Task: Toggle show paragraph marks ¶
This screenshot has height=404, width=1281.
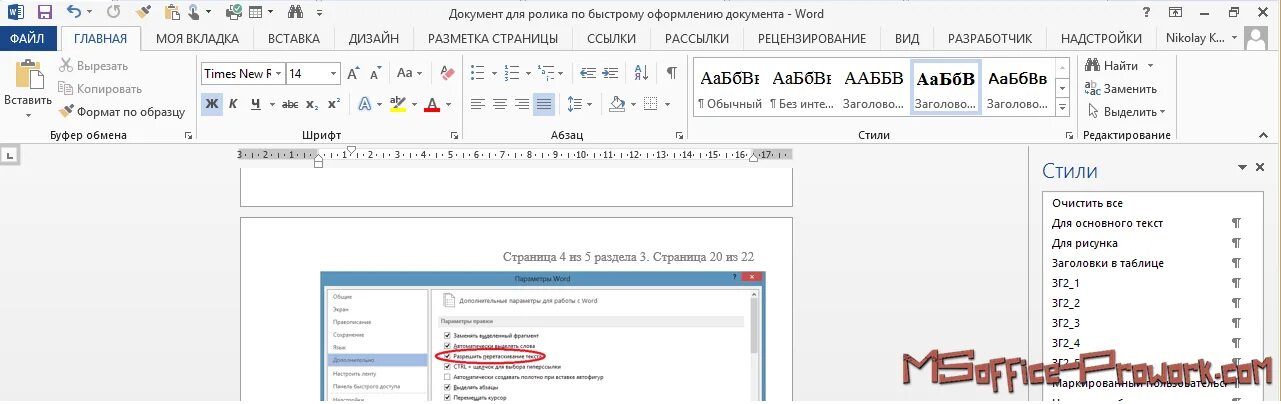Action: [672, 73]
